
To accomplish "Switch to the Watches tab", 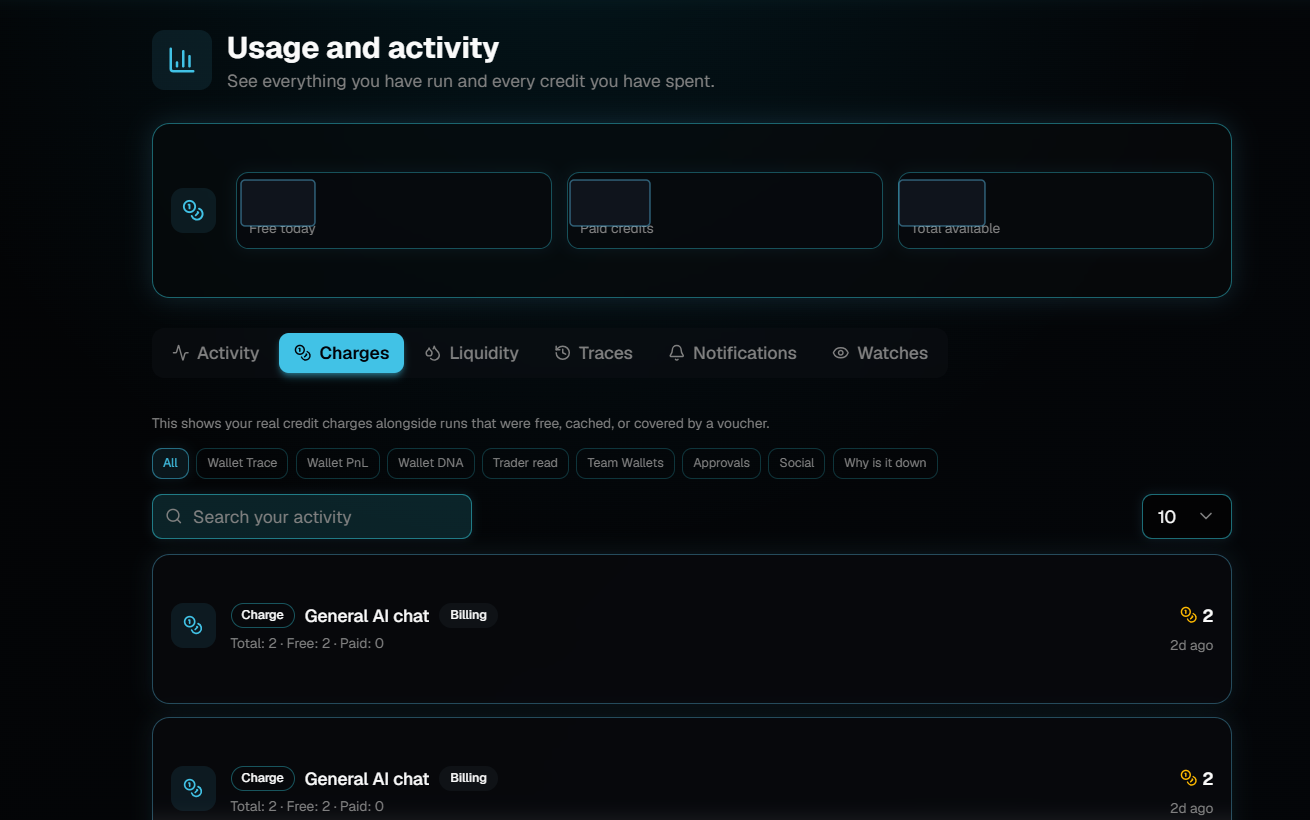I will 880,353.
